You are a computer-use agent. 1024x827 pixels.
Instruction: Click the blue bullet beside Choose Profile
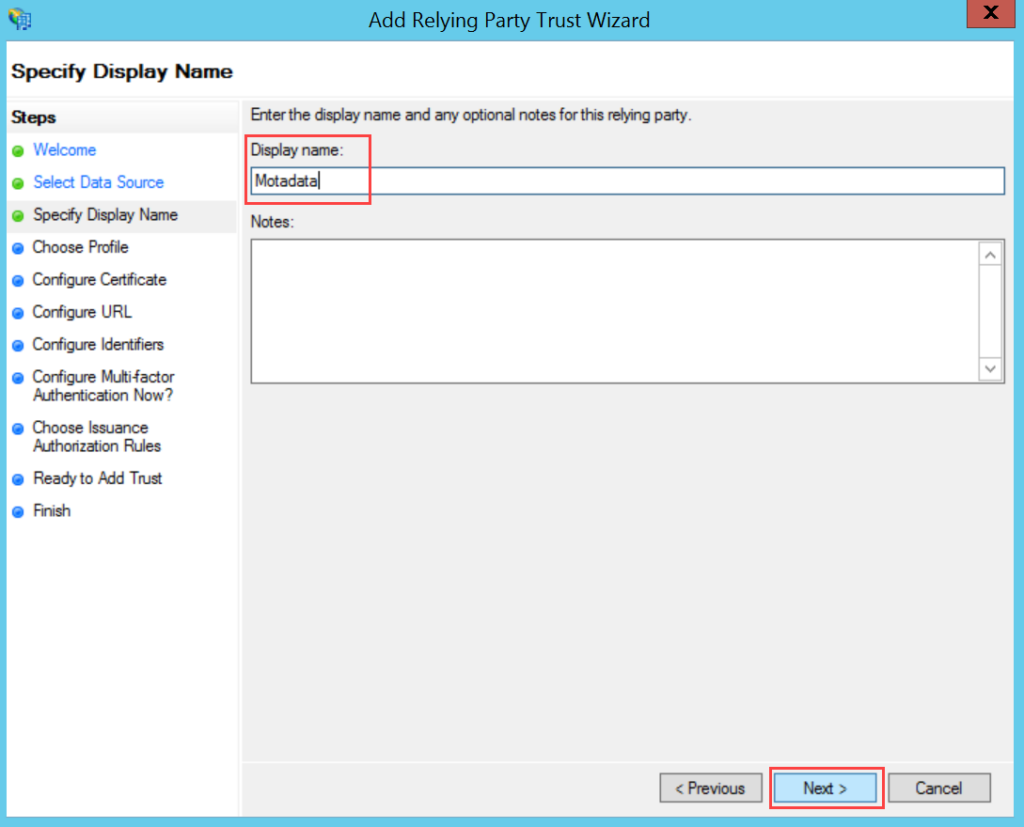[x=17, y=248]
